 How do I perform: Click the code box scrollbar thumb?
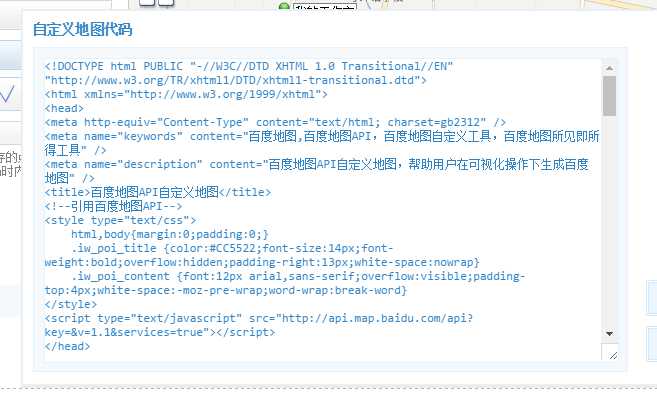click(609, 96)
